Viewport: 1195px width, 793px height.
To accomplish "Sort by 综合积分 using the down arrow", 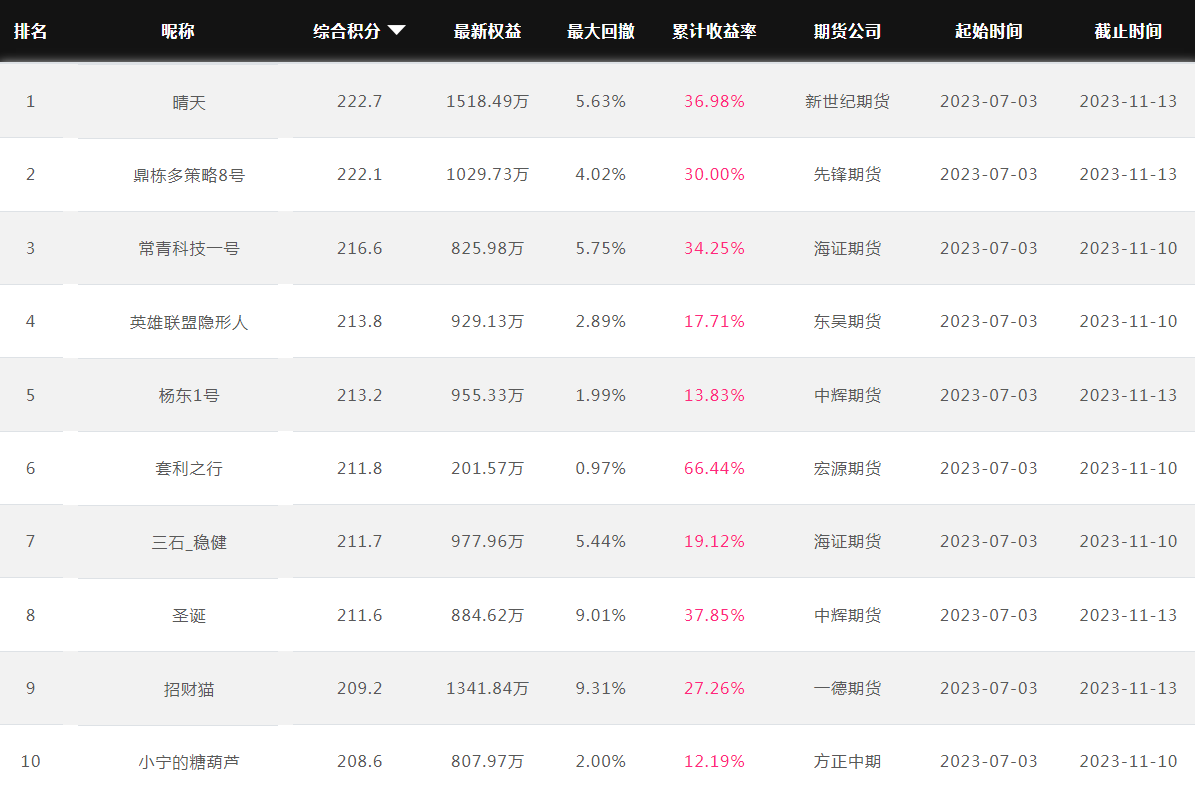I will [396, 30].
